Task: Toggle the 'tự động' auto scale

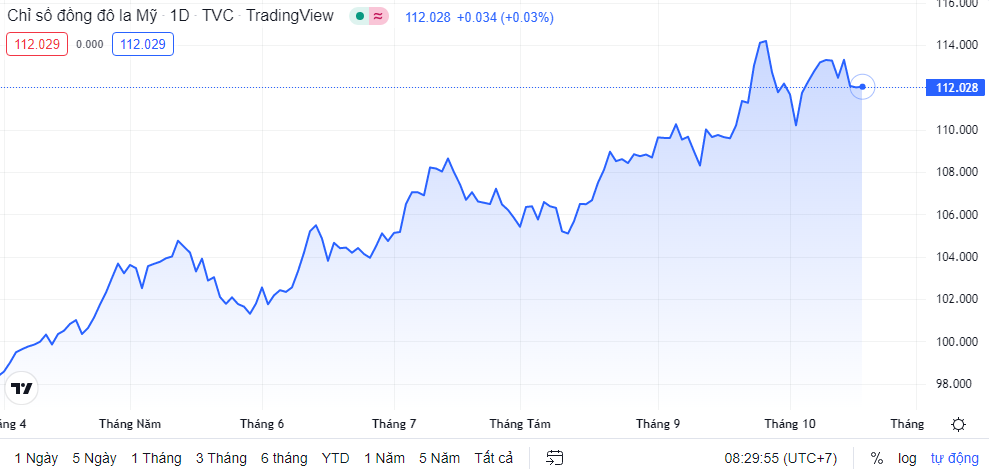Action: [954, 458]
